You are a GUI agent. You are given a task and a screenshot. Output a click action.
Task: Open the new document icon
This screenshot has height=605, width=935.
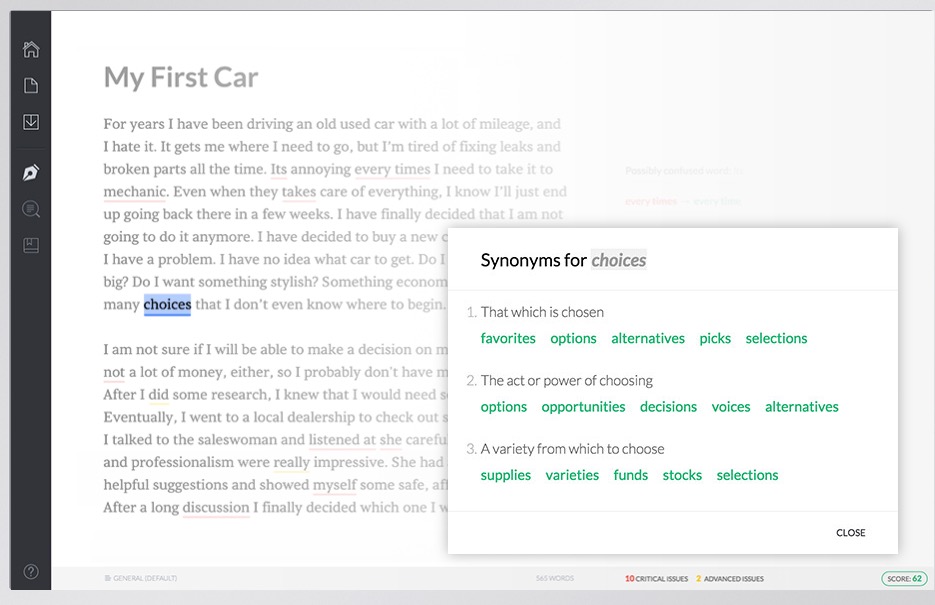[31, 86]
